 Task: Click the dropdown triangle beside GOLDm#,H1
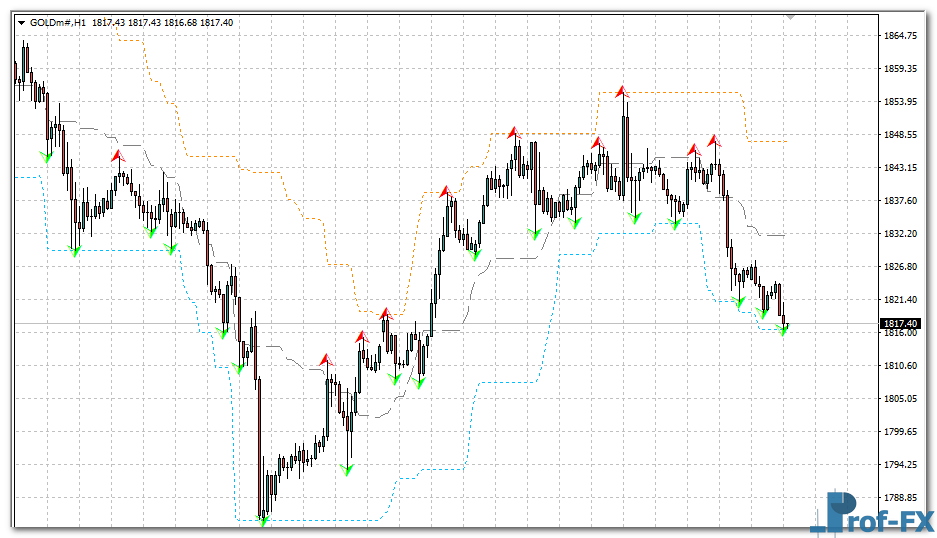[22, 23]
